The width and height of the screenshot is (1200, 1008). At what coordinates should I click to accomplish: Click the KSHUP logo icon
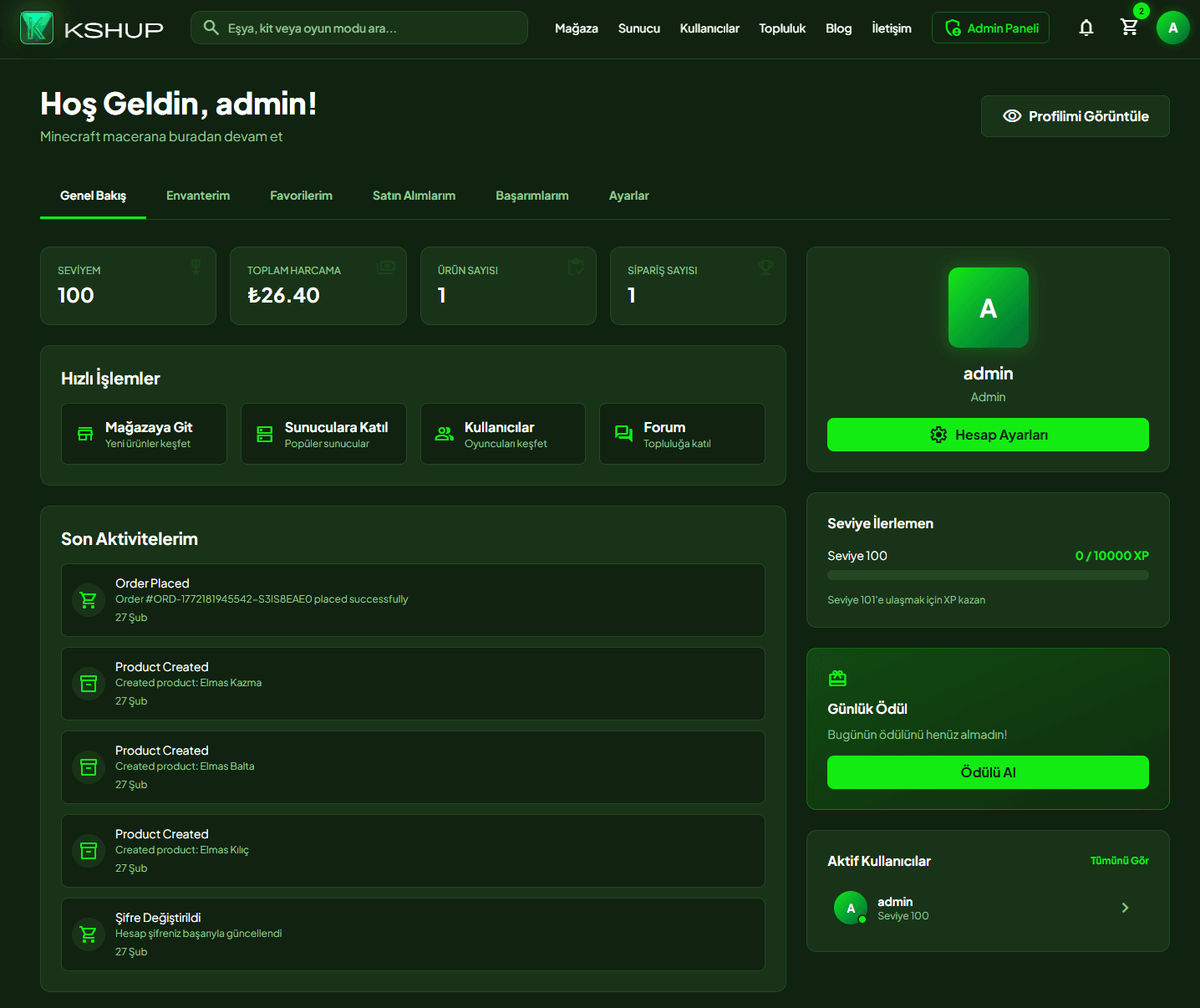coord(37,28)
